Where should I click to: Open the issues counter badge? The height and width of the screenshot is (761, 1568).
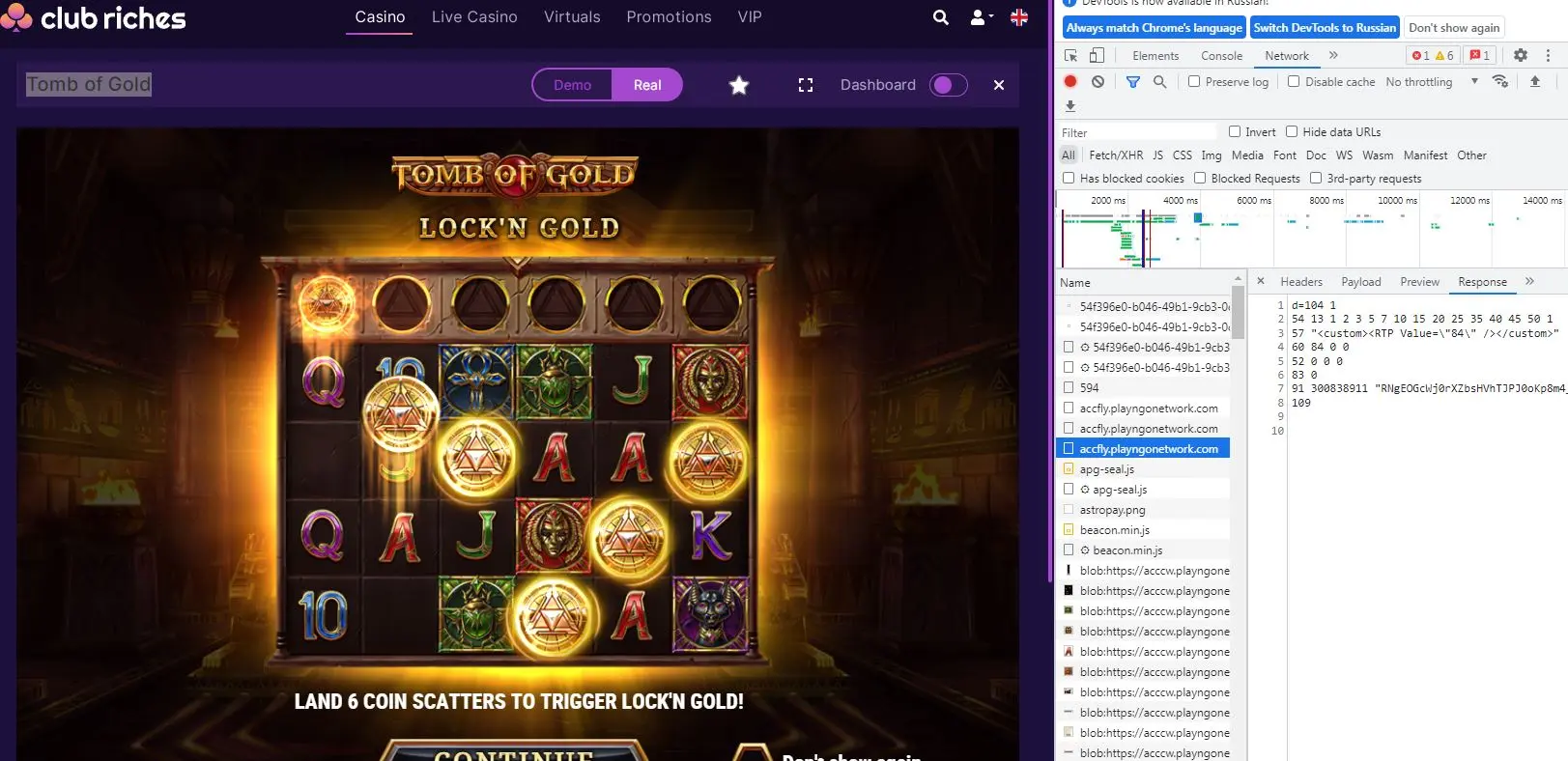click(x=1479, y=55)
